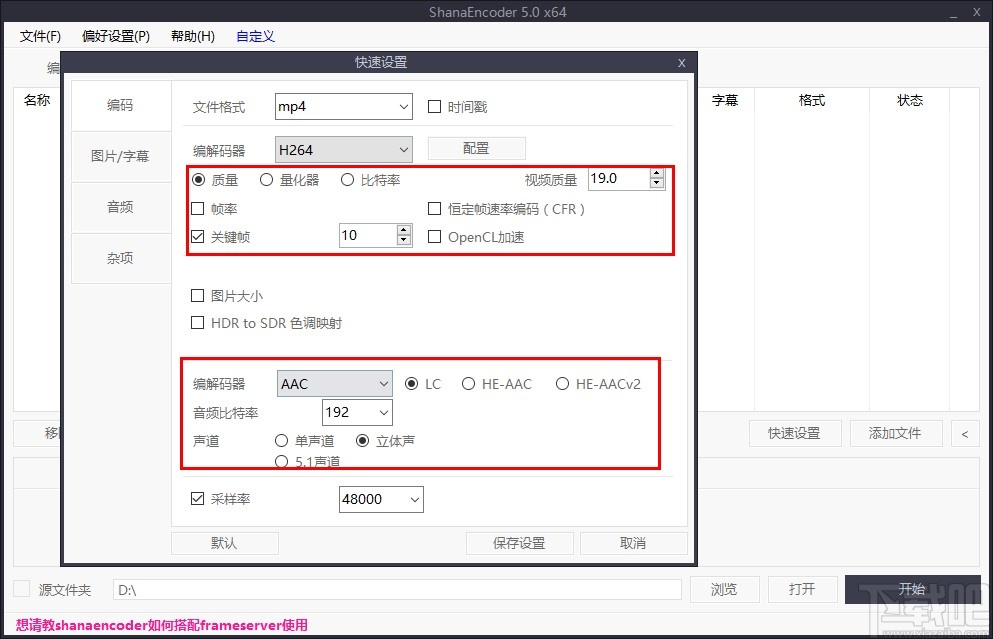The height and width of the screenshot is (639, 993).
Task: Select the 质量 radio button
Action: (199, 180)
